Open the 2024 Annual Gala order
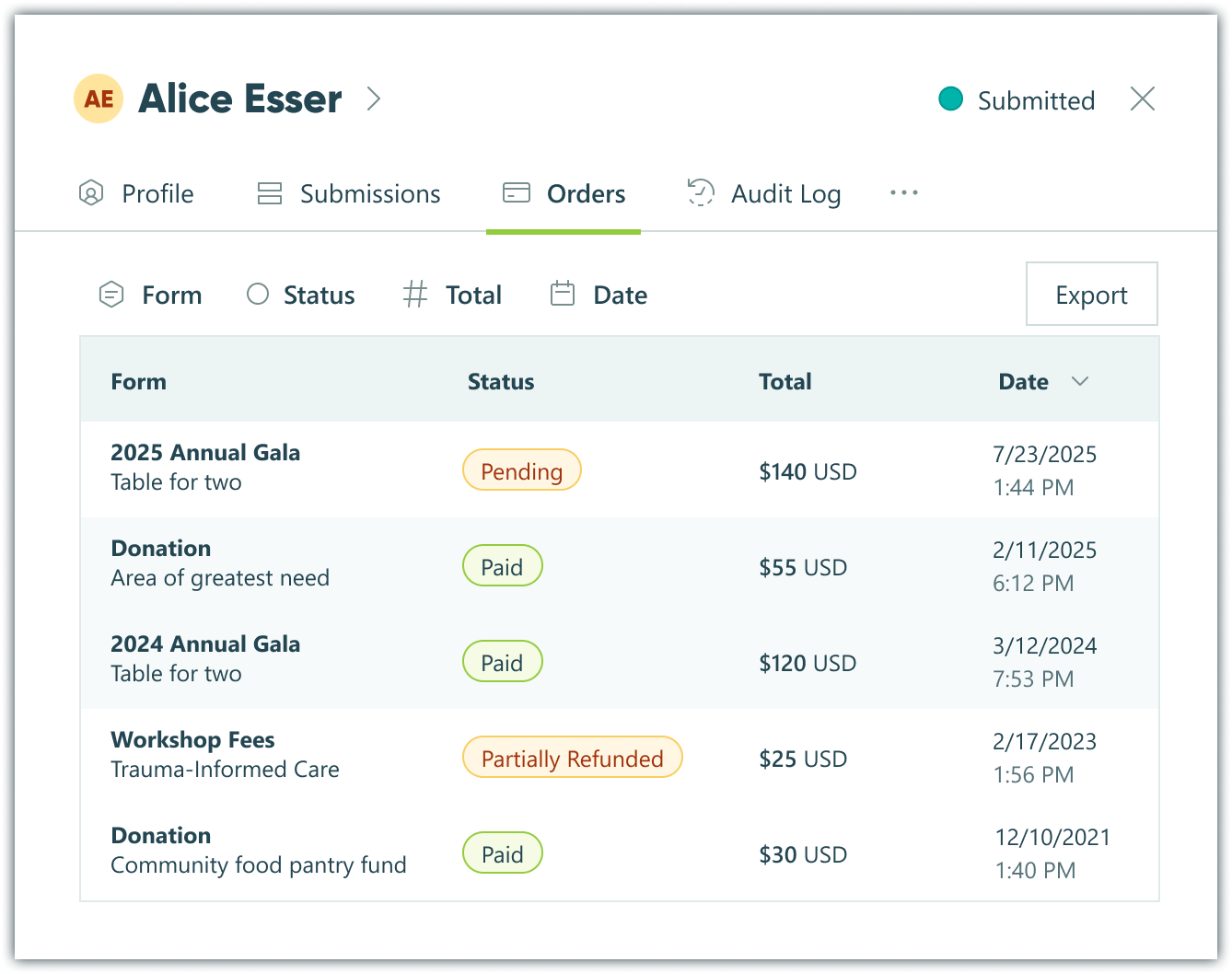The width and height of the screenshot is (1232, 974). pos(620,661)
